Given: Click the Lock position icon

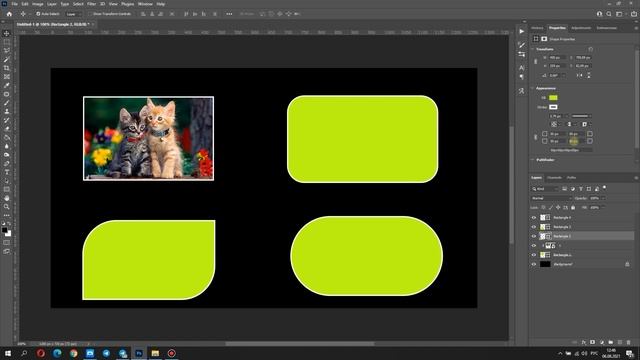Looking at the screenshot, I should 558,207.
